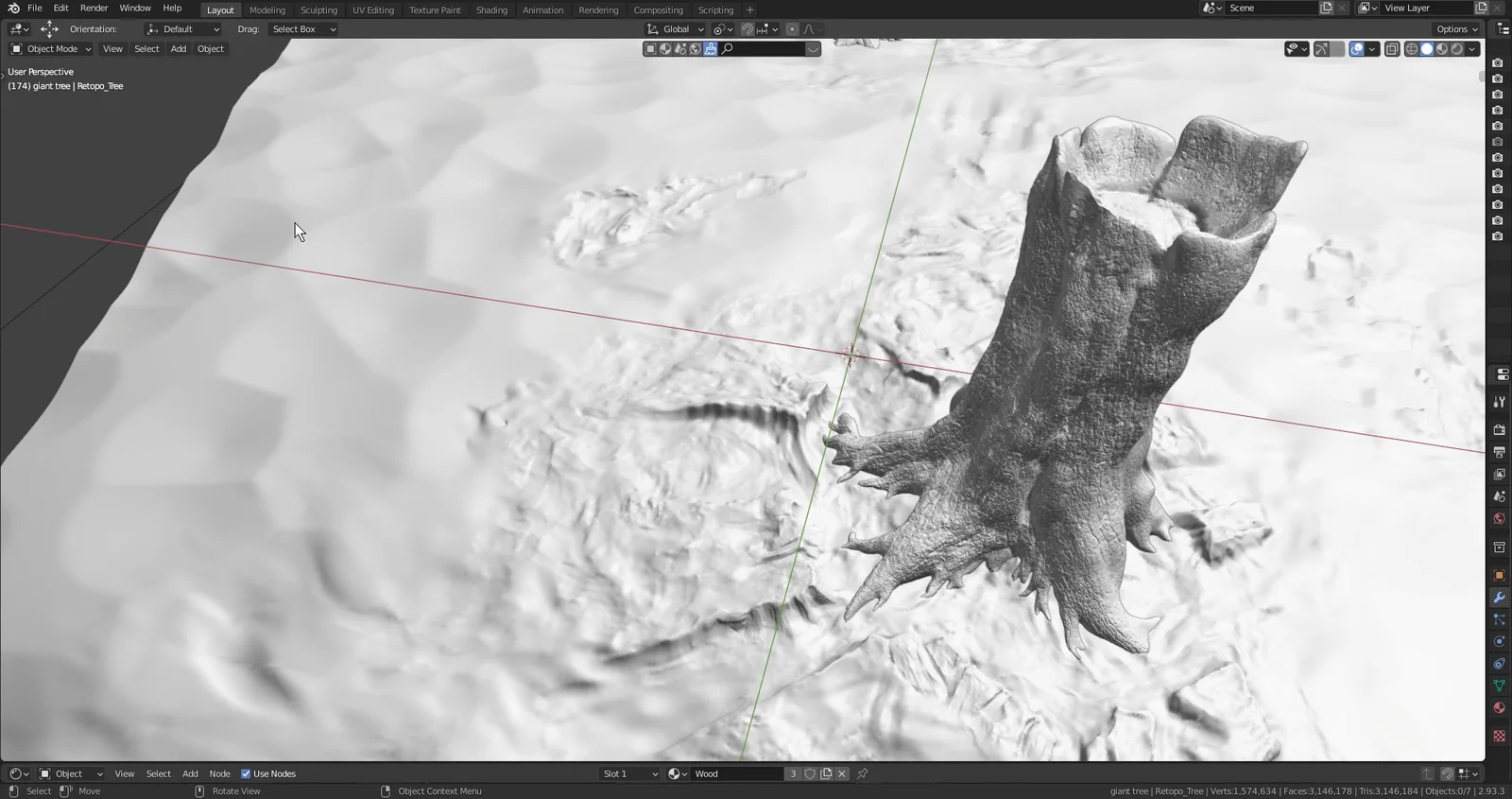Open the Orientation Default dropdown
This screenshot has height=799, width=1512.
[x=183, y=29]
